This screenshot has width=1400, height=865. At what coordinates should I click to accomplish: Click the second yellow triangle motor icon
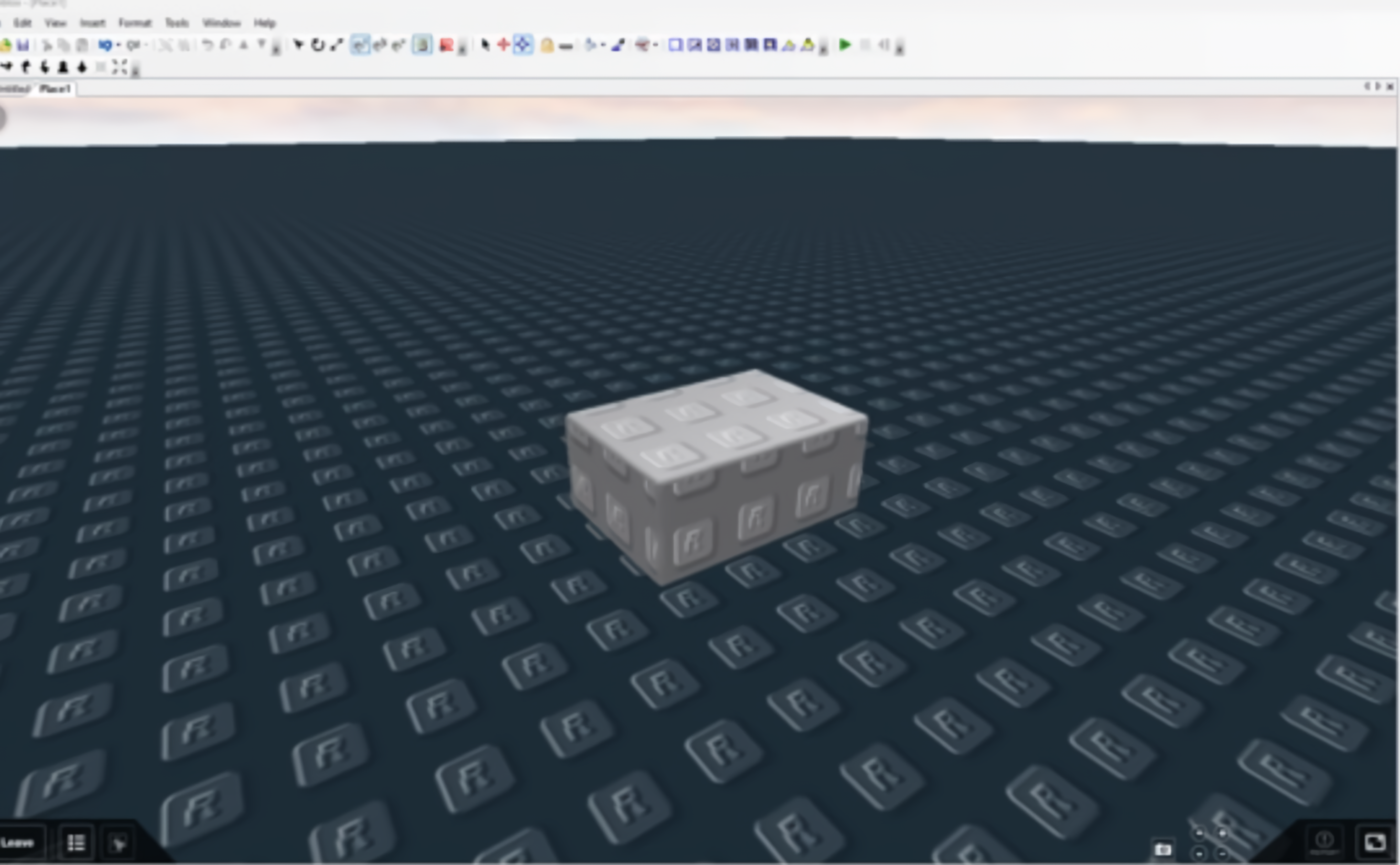tap(808, 45)
